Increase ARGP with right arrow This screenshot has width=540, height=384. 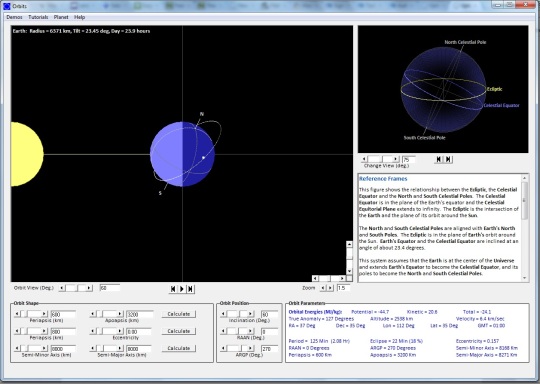point(251,348)
